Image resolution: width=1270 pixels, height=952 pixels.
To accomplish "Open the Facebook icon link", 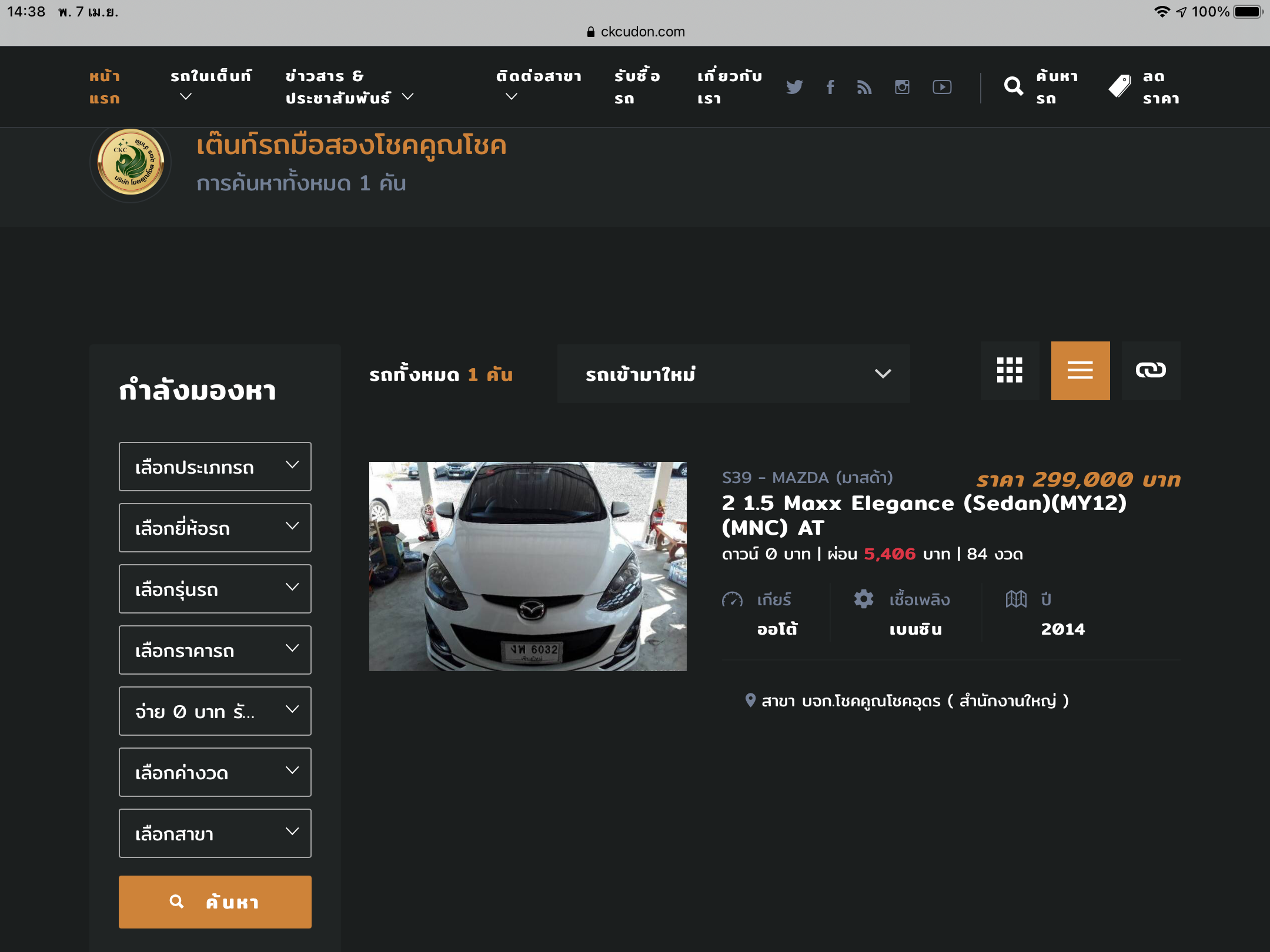I will point(830,87).
